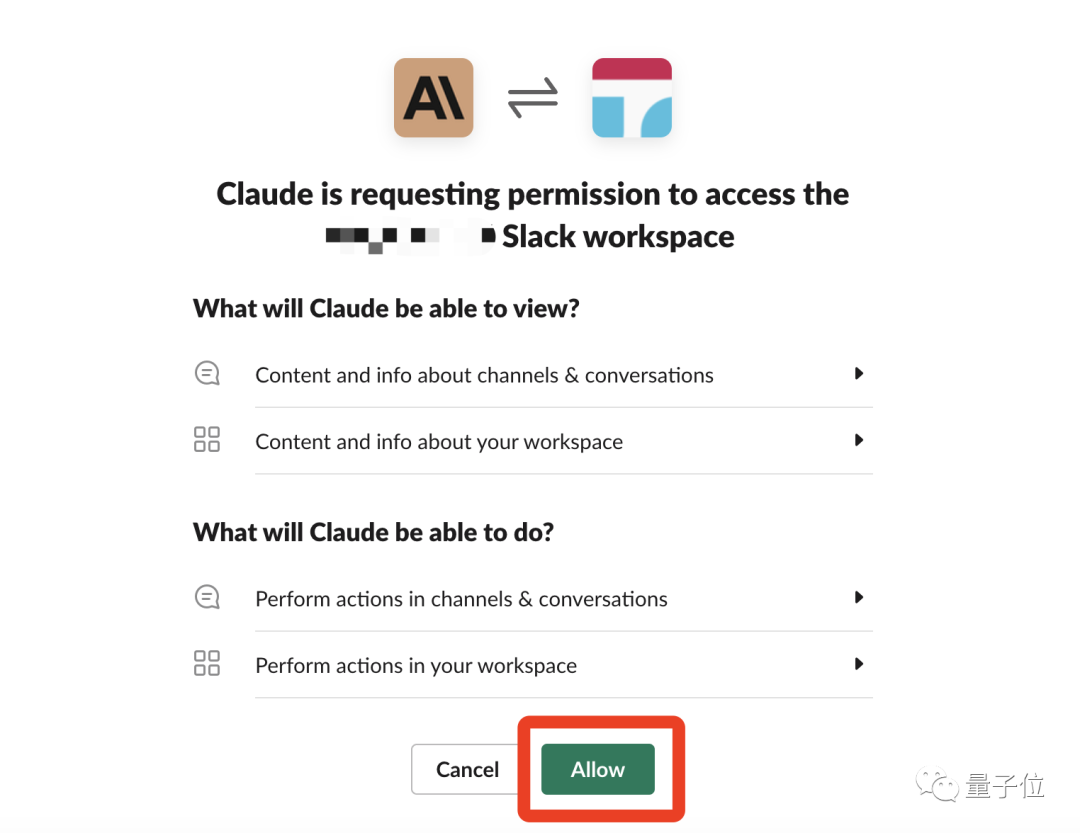Image resolution: width=1080 pixels, height=833 pixels.
Task: Click the Slack workspace logo icon
Action: tap(631, 98)
